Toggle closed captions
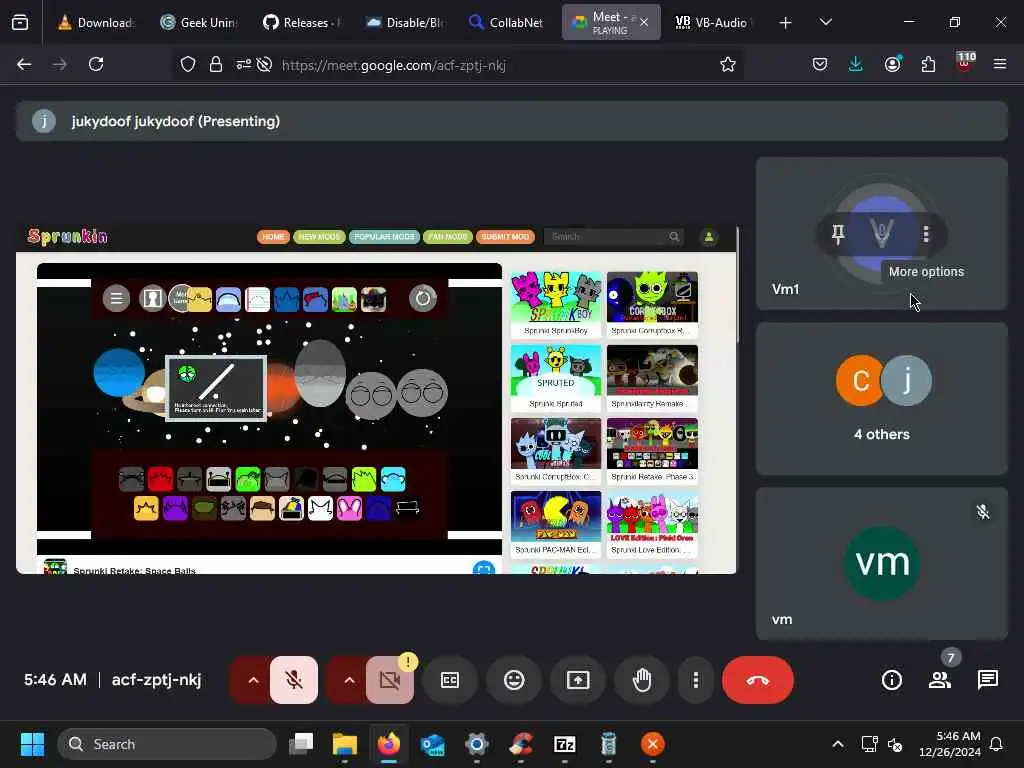 450,680
